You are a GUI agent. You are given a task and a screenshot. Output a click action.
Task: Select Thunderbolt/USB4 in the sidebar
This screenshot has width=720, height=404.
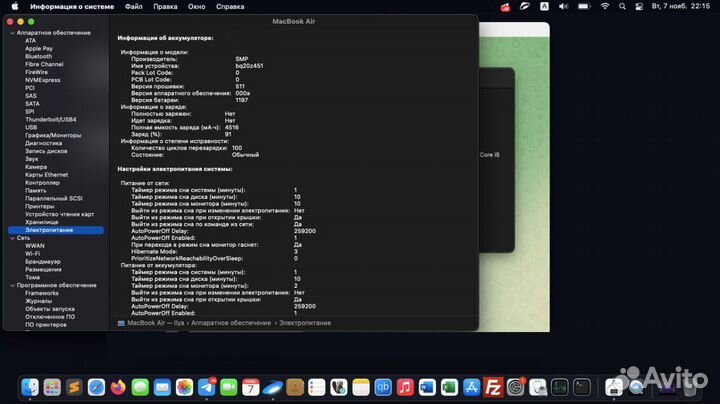point(50,119)
